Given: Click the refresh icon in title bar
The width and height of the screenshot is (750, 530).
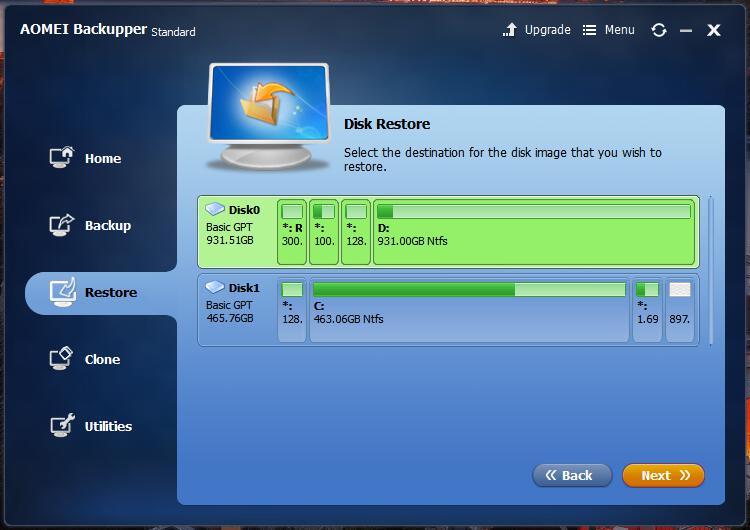Looking at the screenshot, I should 659,30.
